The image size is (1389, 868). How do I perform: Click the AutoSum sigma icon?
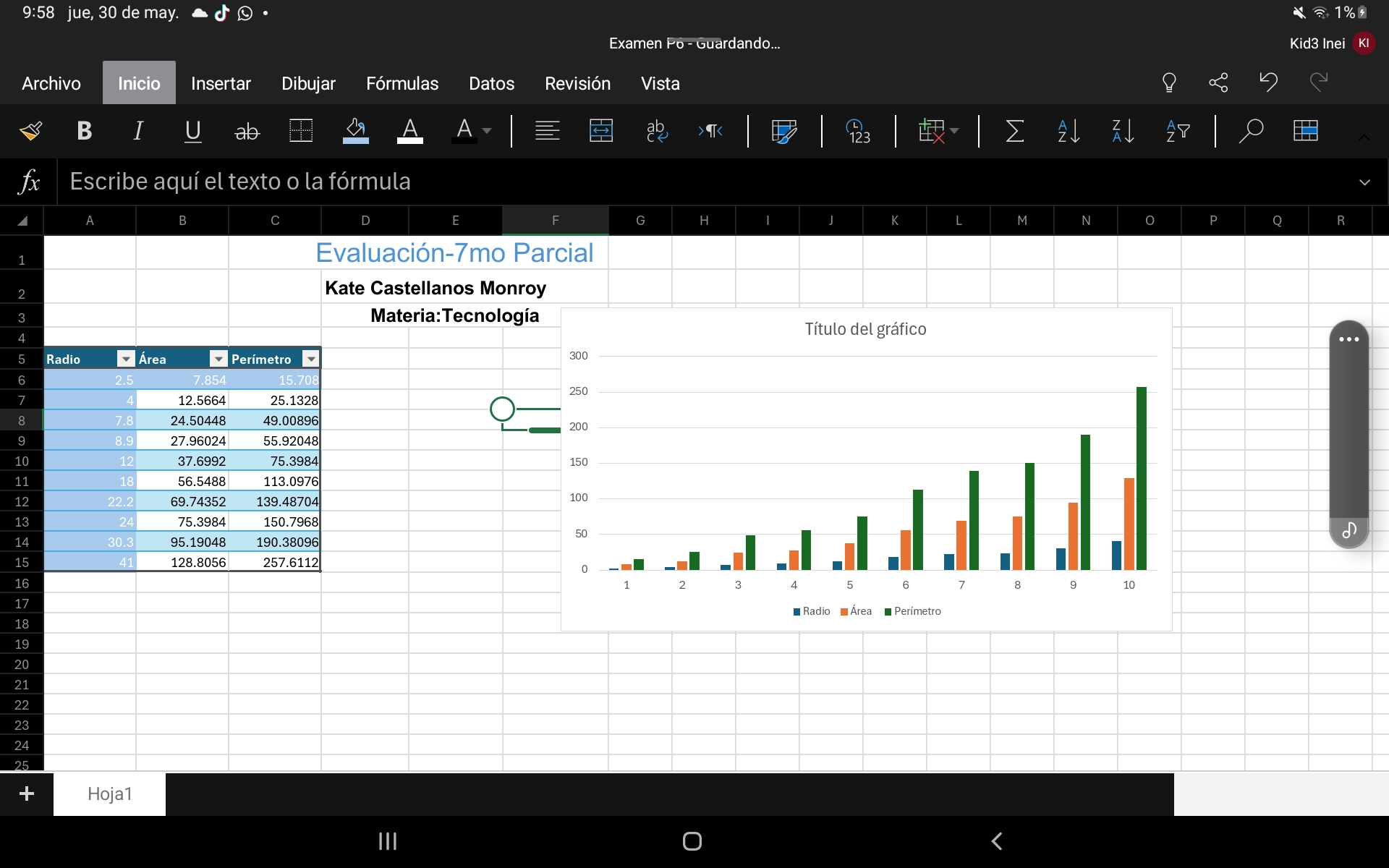pos(1014,131)
